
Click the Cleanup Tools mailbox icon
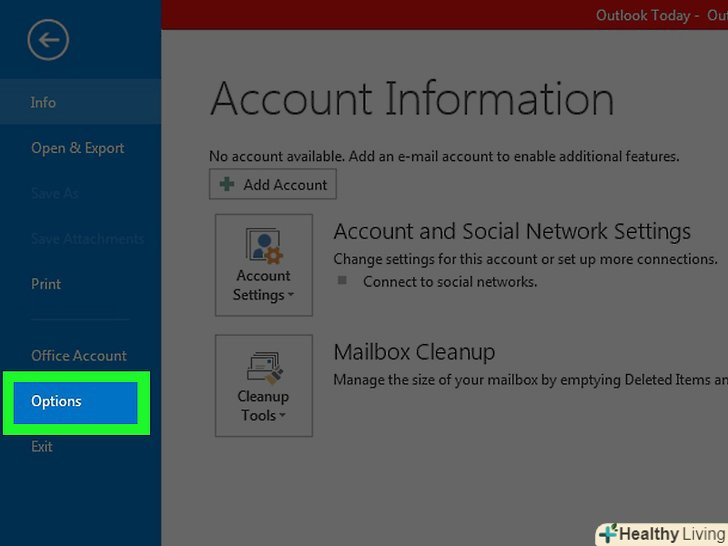click(x=264, y=368)
